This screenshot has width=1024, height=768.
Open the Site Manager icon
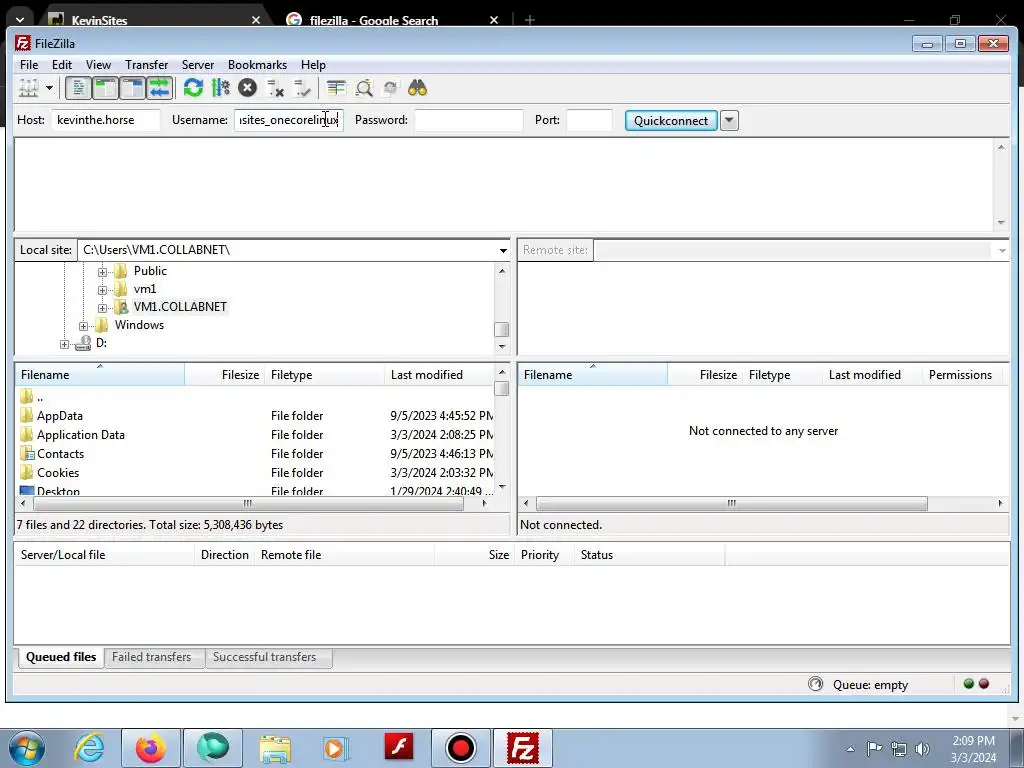tap(29, 88)
